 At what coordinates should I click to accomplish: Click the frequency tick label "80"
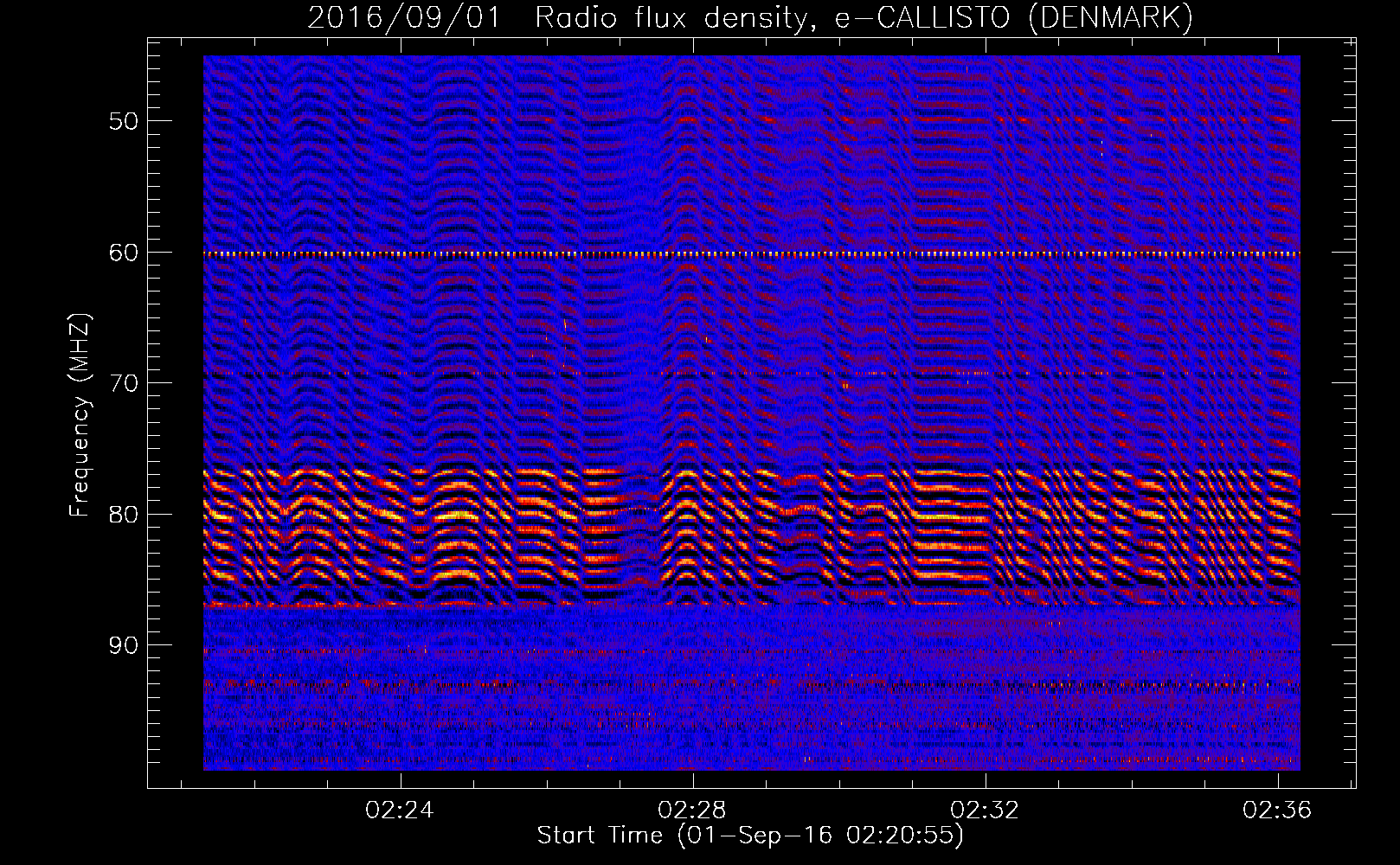pos(124,515)
